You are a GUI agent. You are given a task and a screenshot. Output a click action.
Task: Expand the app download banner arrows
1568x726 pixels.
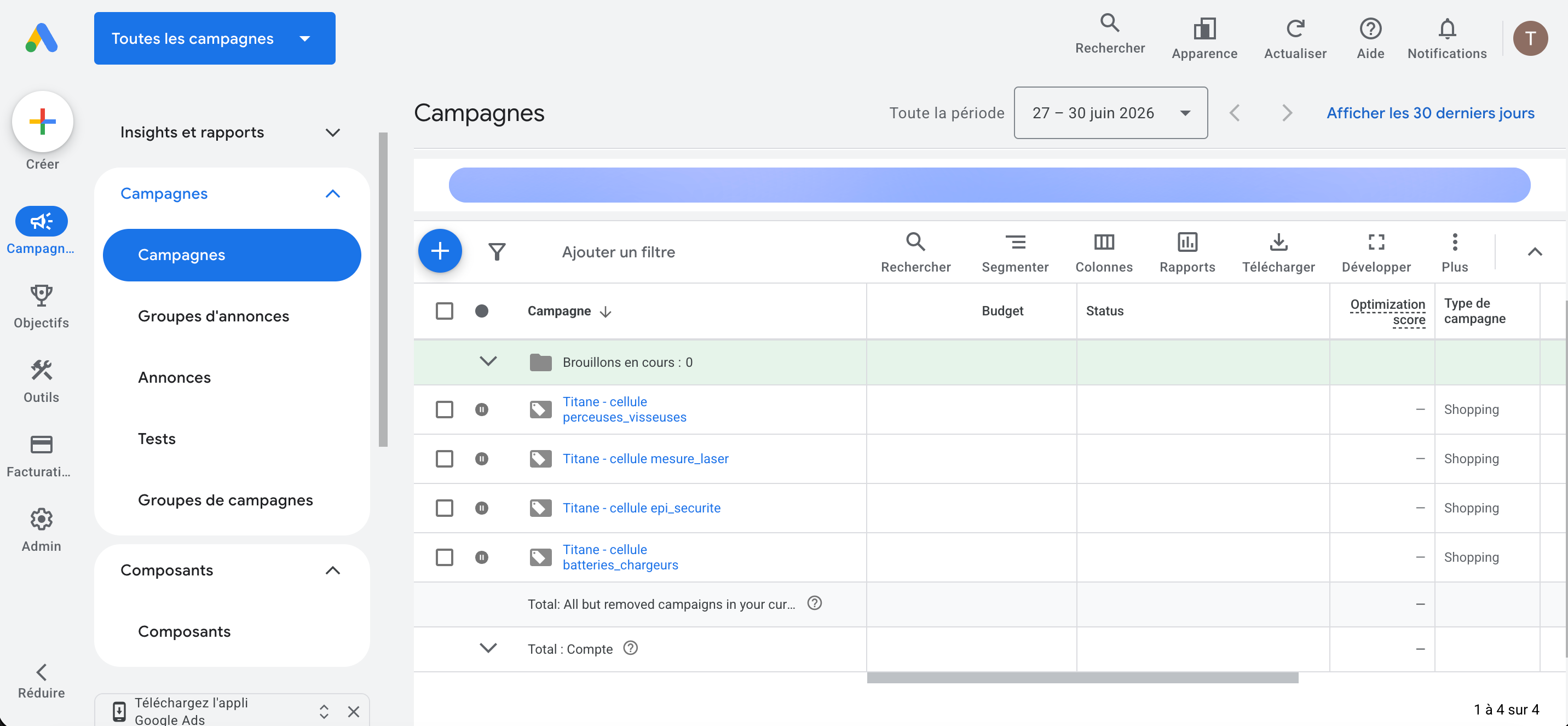[x=324, y=711]
